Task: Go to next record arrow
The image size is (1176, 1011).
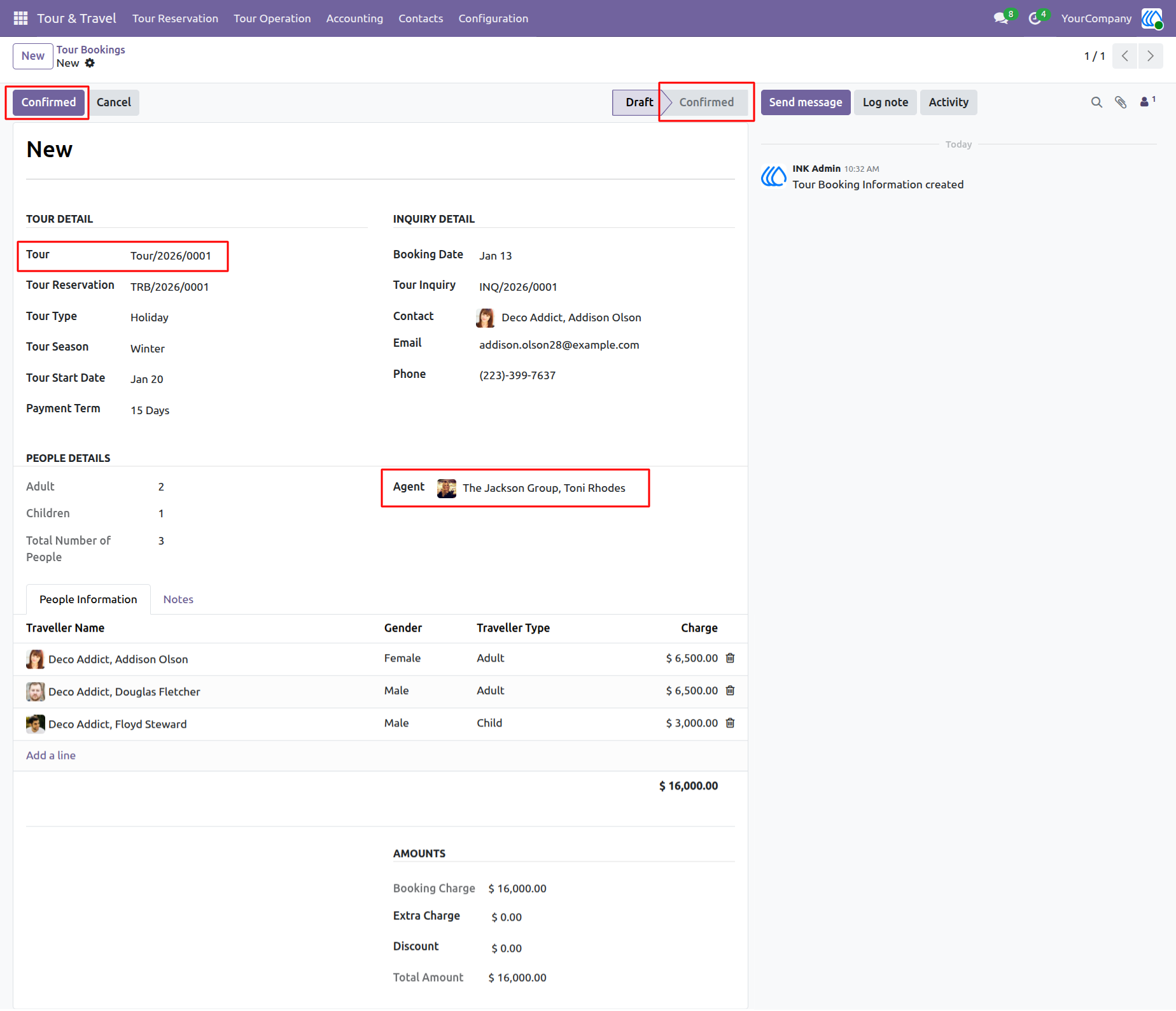Action: 1151,56
